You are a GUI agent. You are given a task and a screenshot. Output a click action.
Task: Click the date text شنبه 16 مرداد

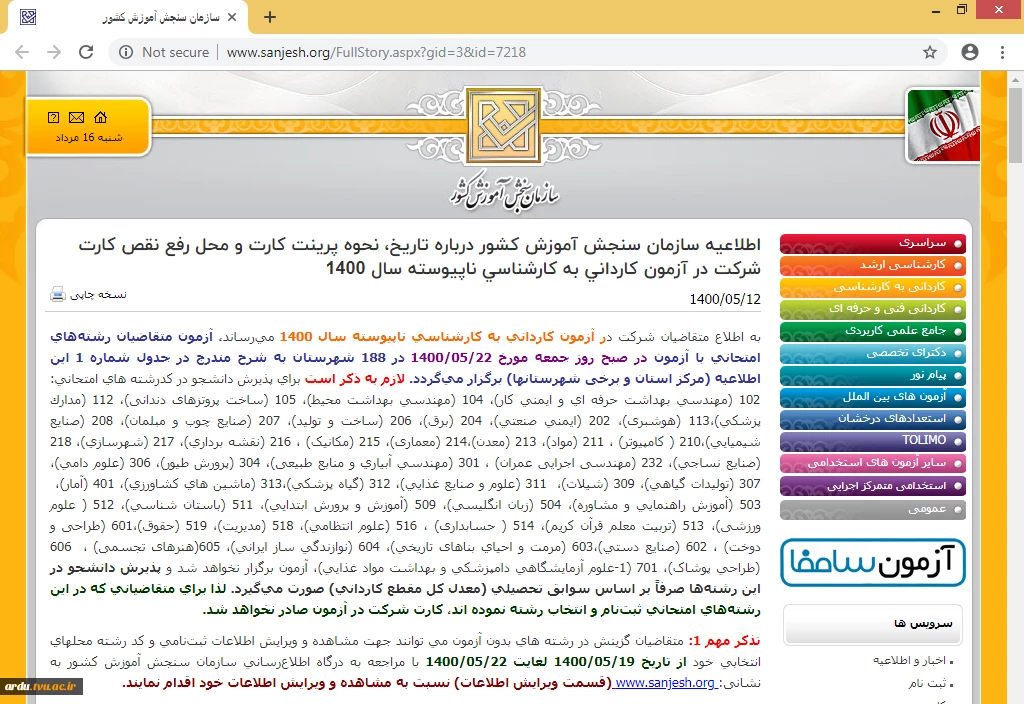pyautogui.click(x=89, y=138)
